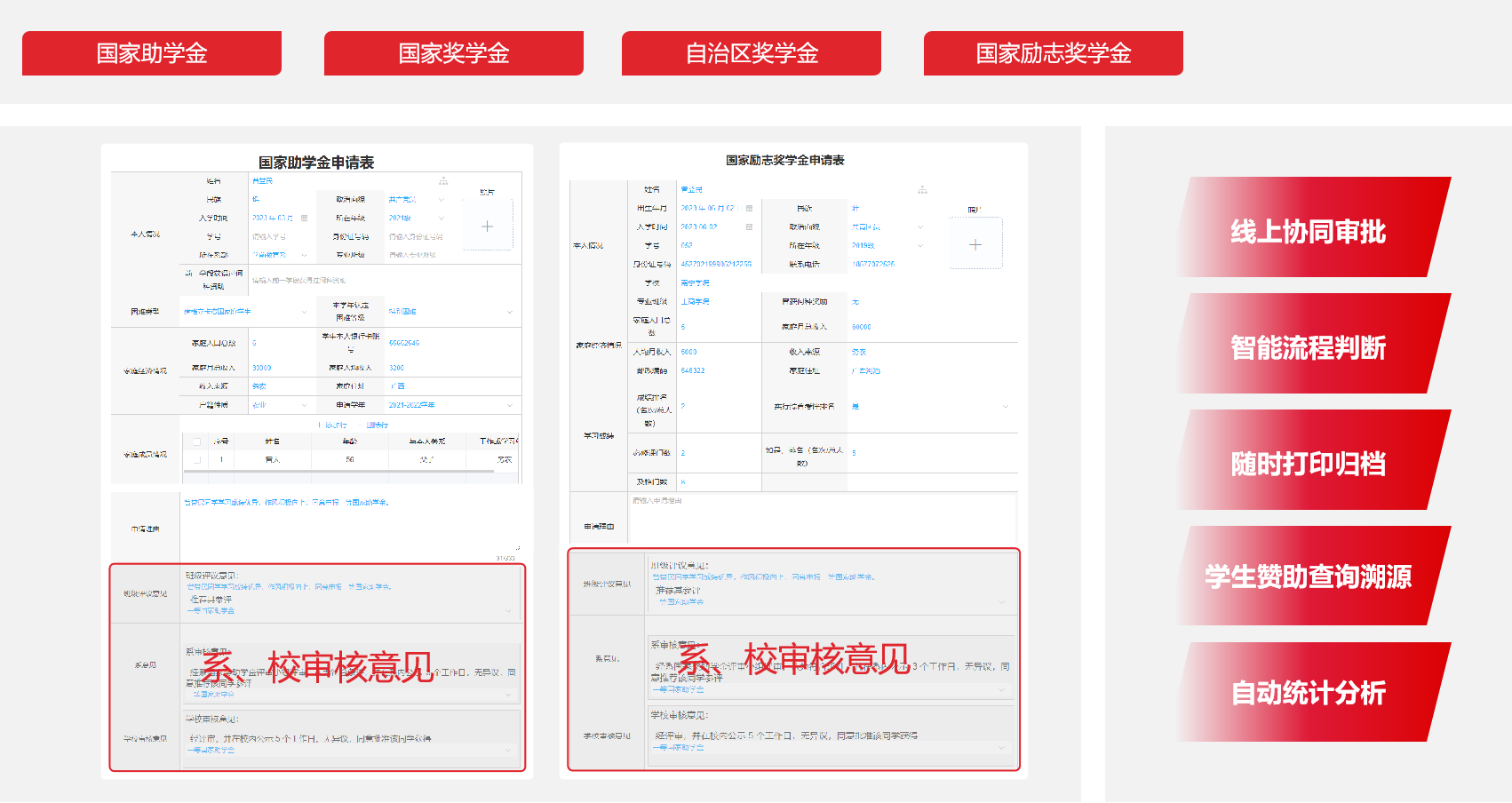Screen dimensions: 1512x803
Task: Click the photo upload plus on 国家助学金申请表
Action: pyautogui.click(x=487, y=227)
